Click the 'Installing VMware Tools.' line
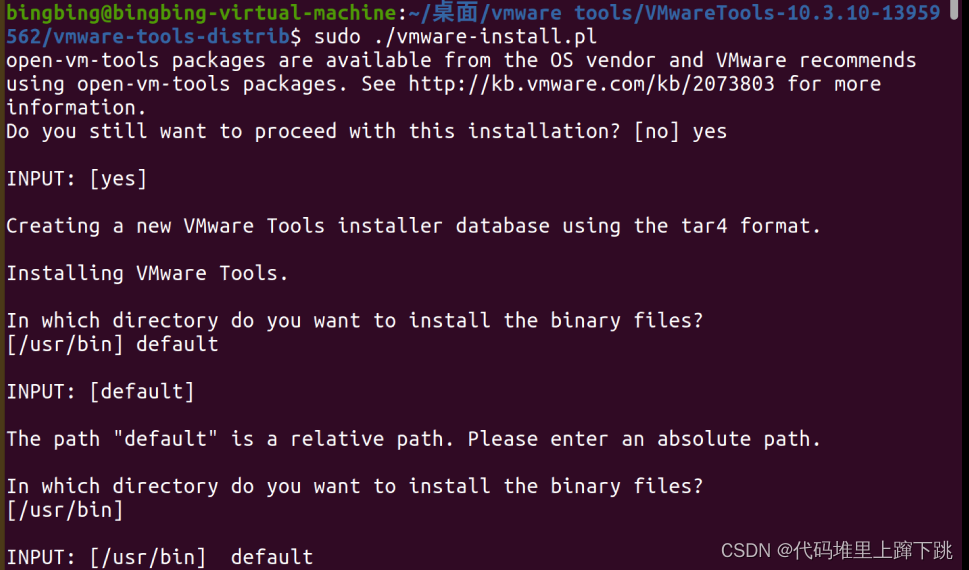Viewport: 969px width, 570px height. (x=147, y=273)
